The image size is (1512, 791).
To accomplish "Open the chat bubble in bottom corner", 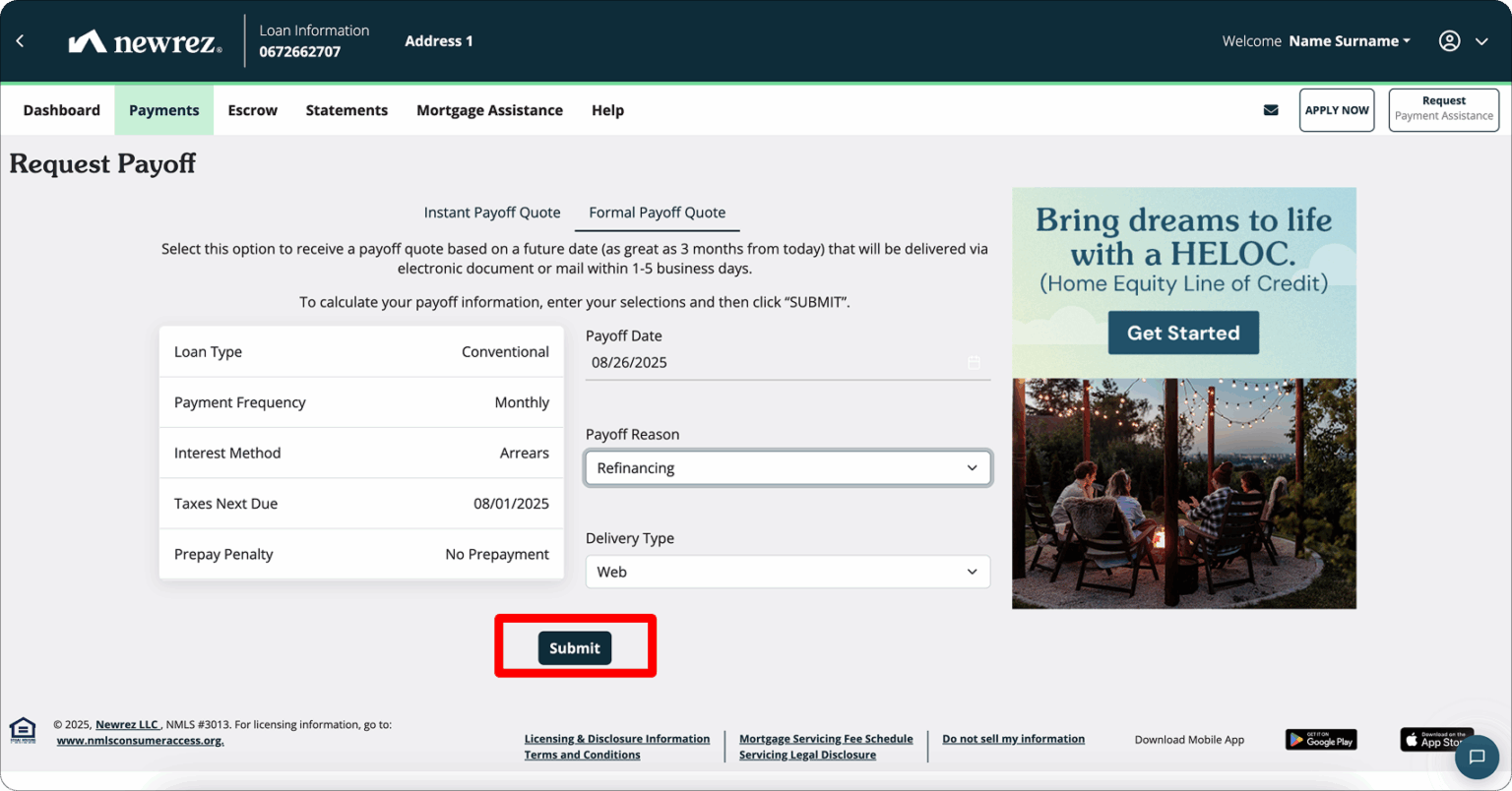I will [1478, 758].
